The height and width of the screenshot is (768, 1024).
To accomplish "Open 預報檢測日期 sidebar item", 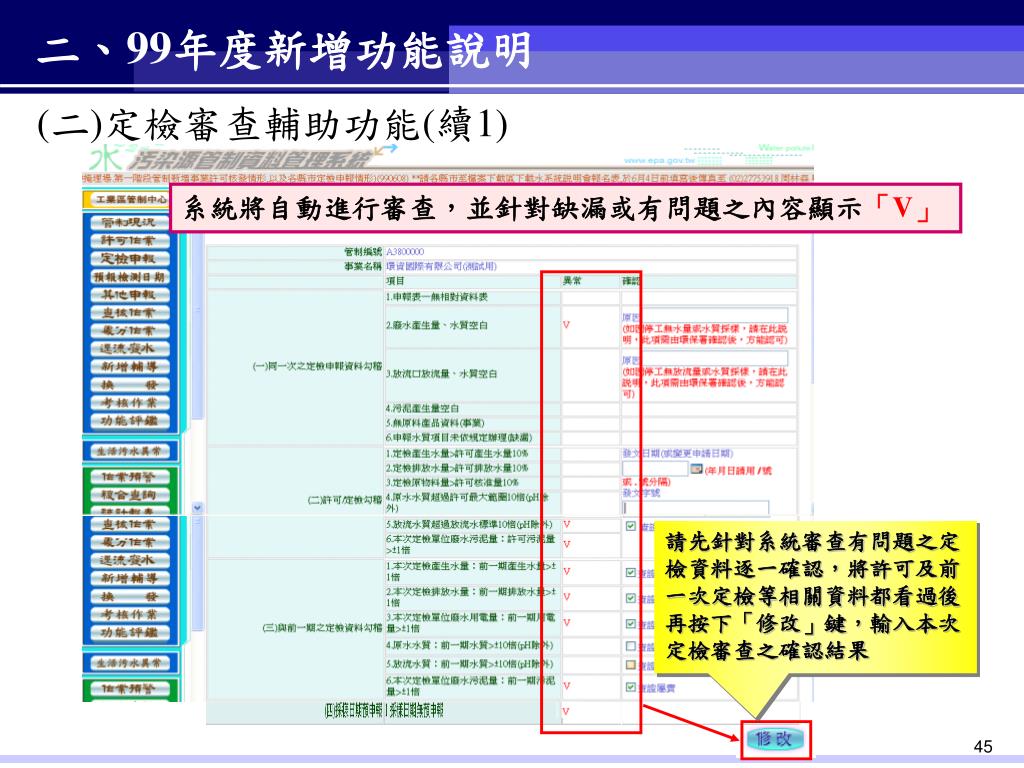I will tap(129, 277).
